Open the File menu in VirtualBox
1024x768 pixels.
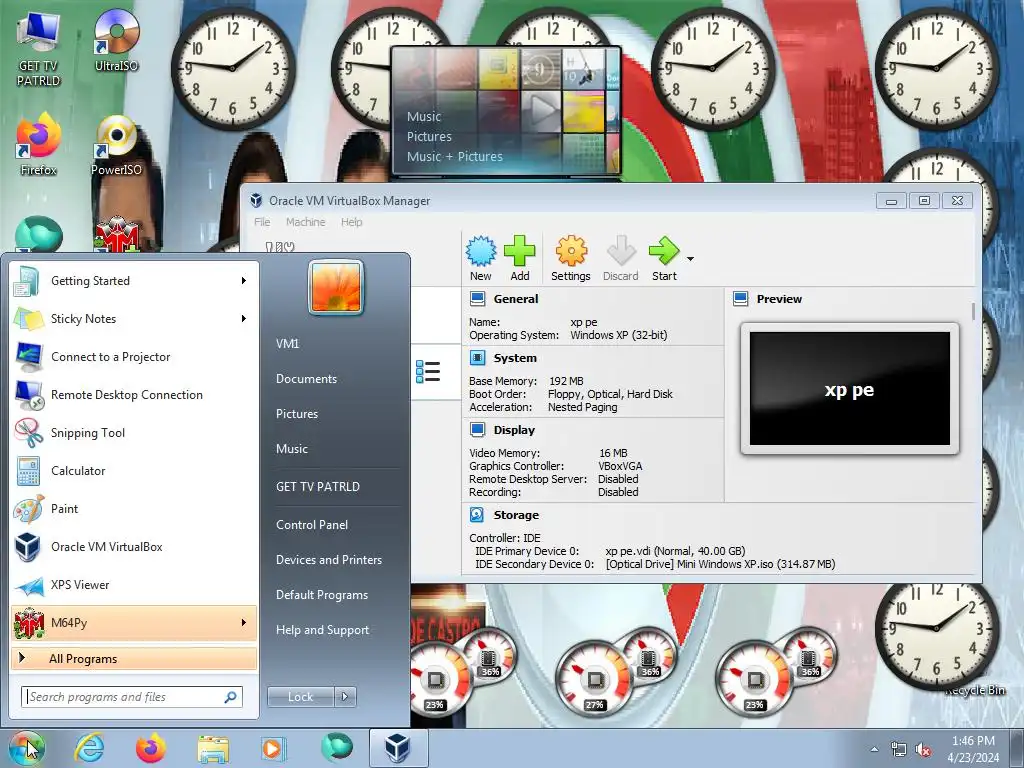tap(262, 222)
